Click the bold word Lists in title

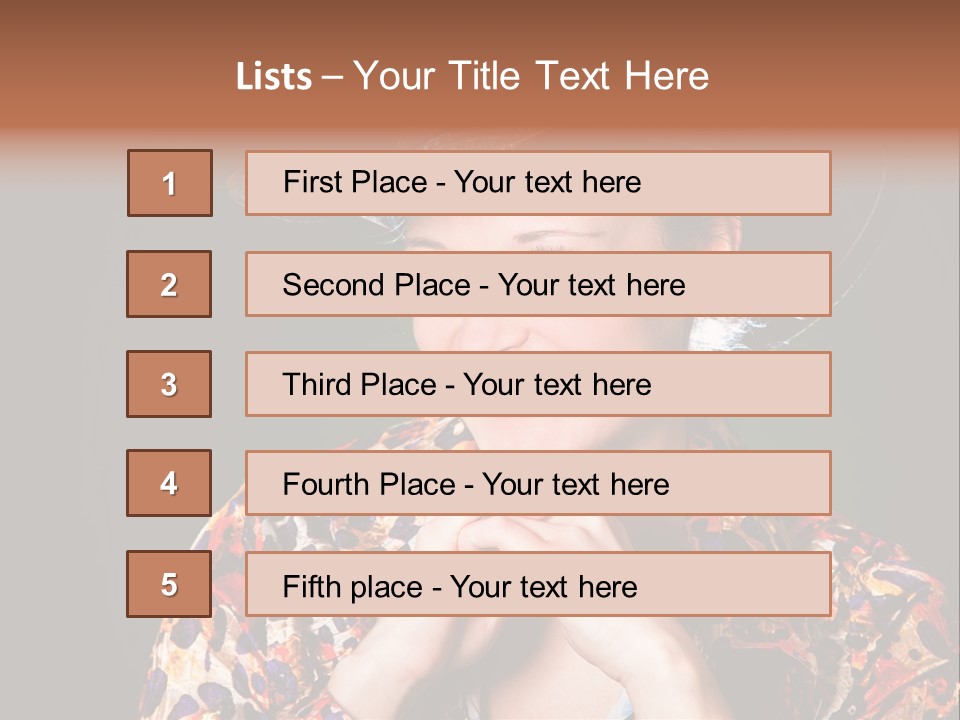[274, 77]
